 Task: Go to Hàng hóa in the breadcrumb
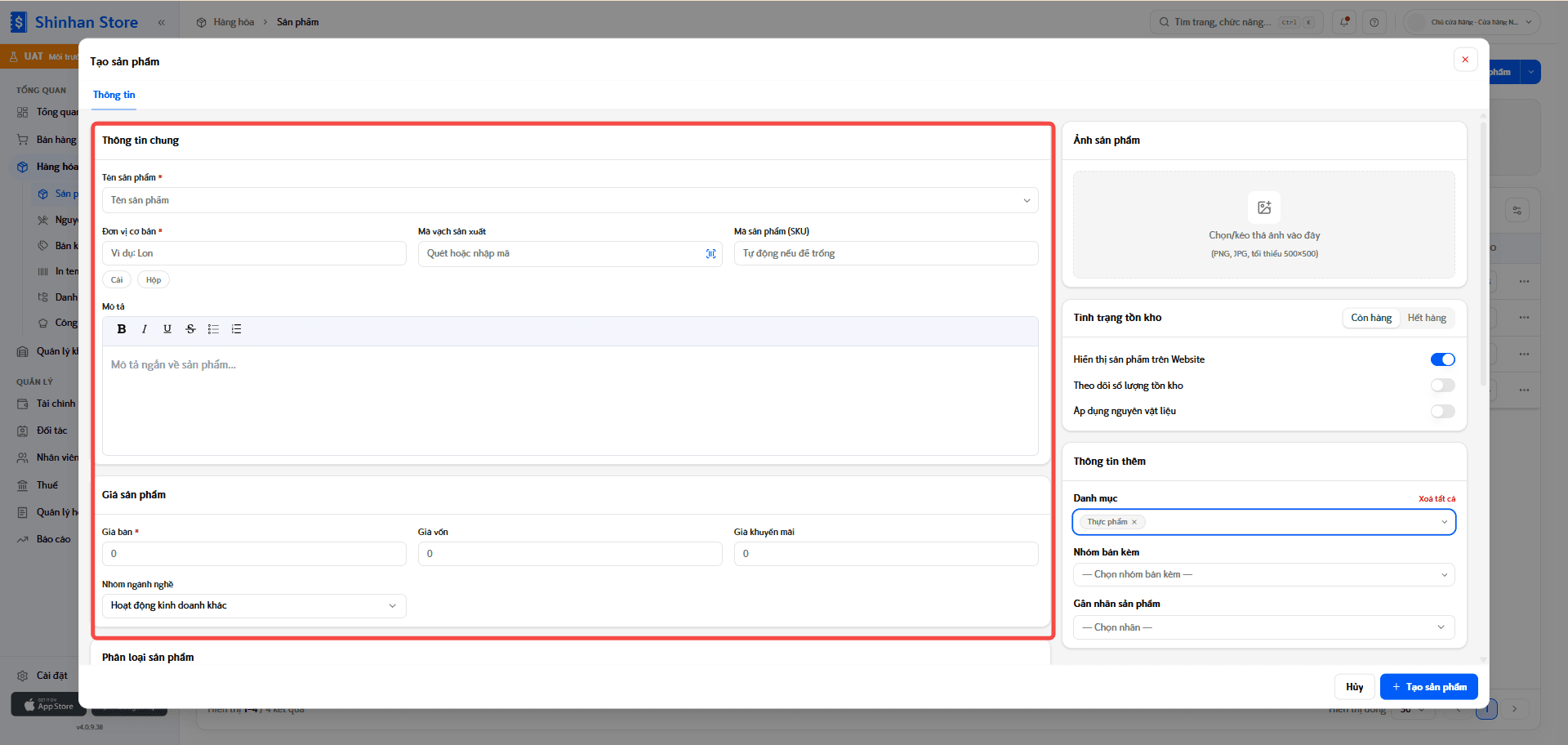coord(234,22)
